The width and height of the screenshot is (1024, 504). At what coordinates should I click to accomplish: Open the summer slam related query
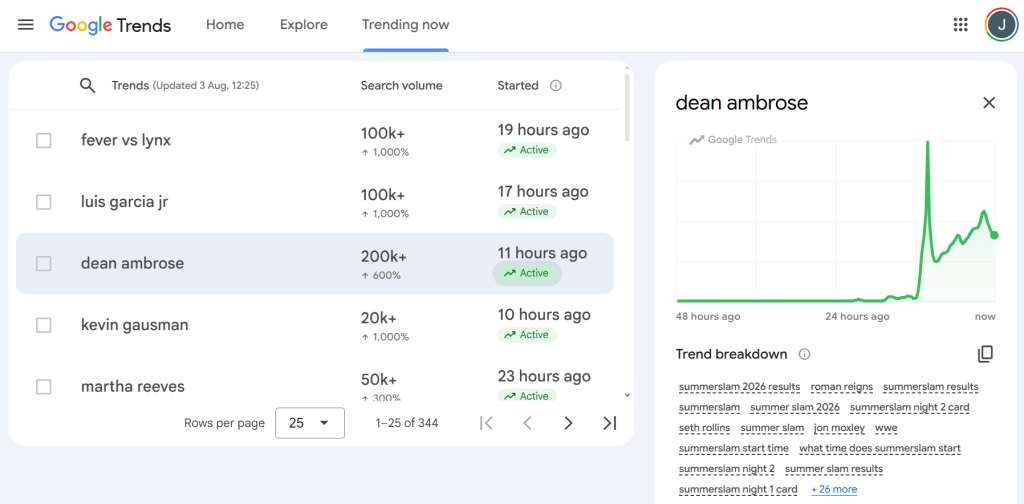[x=772, y=428]
